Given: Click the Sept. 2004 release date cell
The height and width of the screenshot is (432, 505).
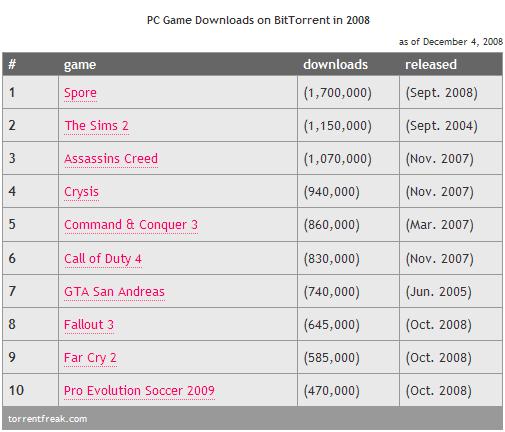Looking at the screenshot, I should (441, 126).
